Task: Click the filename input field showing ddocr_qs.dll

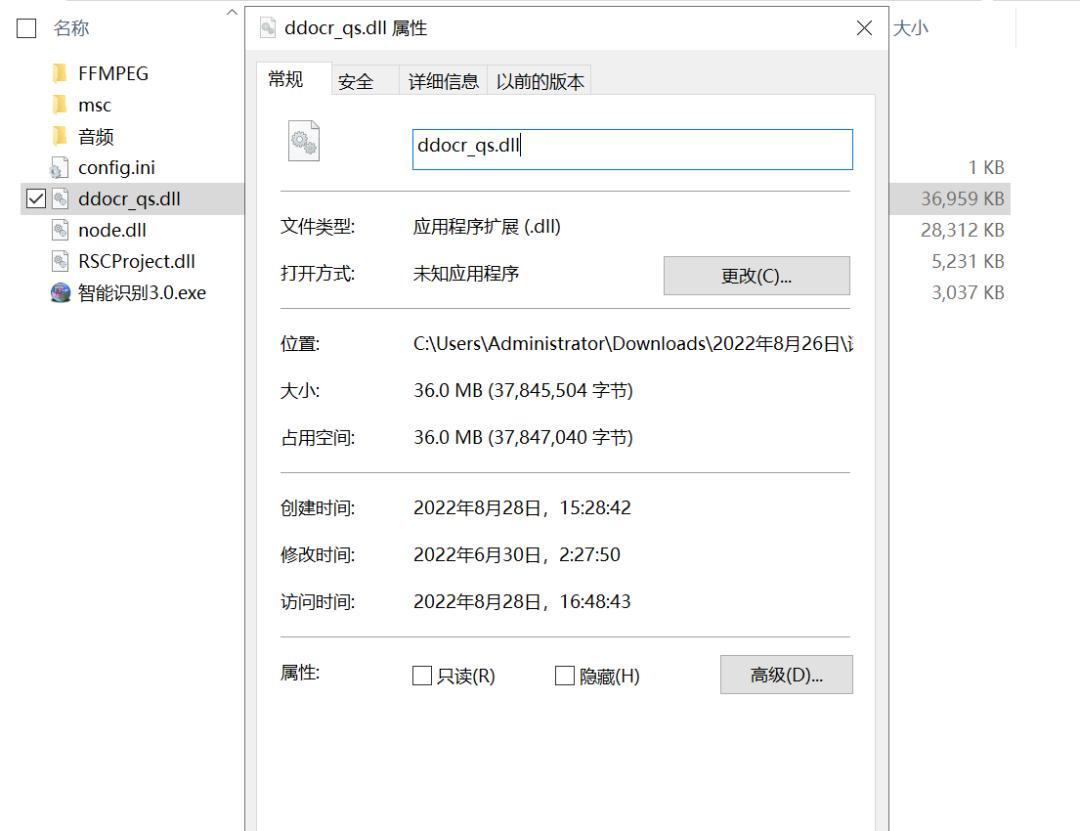Action: 631,149
